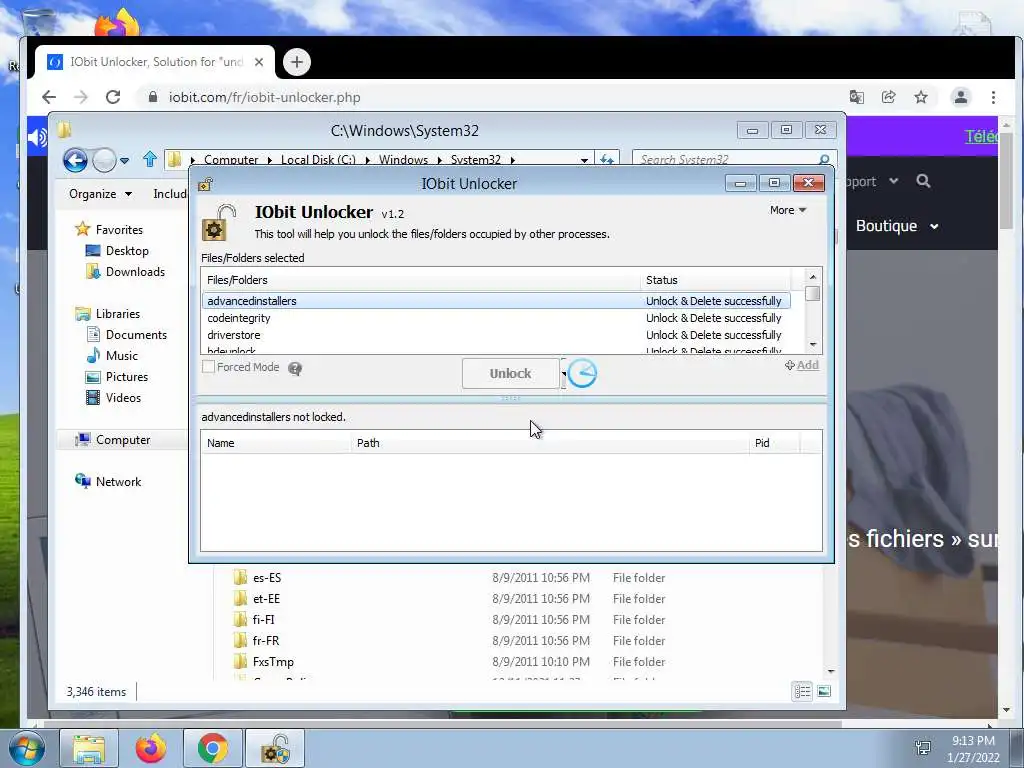Open the Forced Mode help question icon
Viewport: 1024px width, 768px height.
click(295, 369)
